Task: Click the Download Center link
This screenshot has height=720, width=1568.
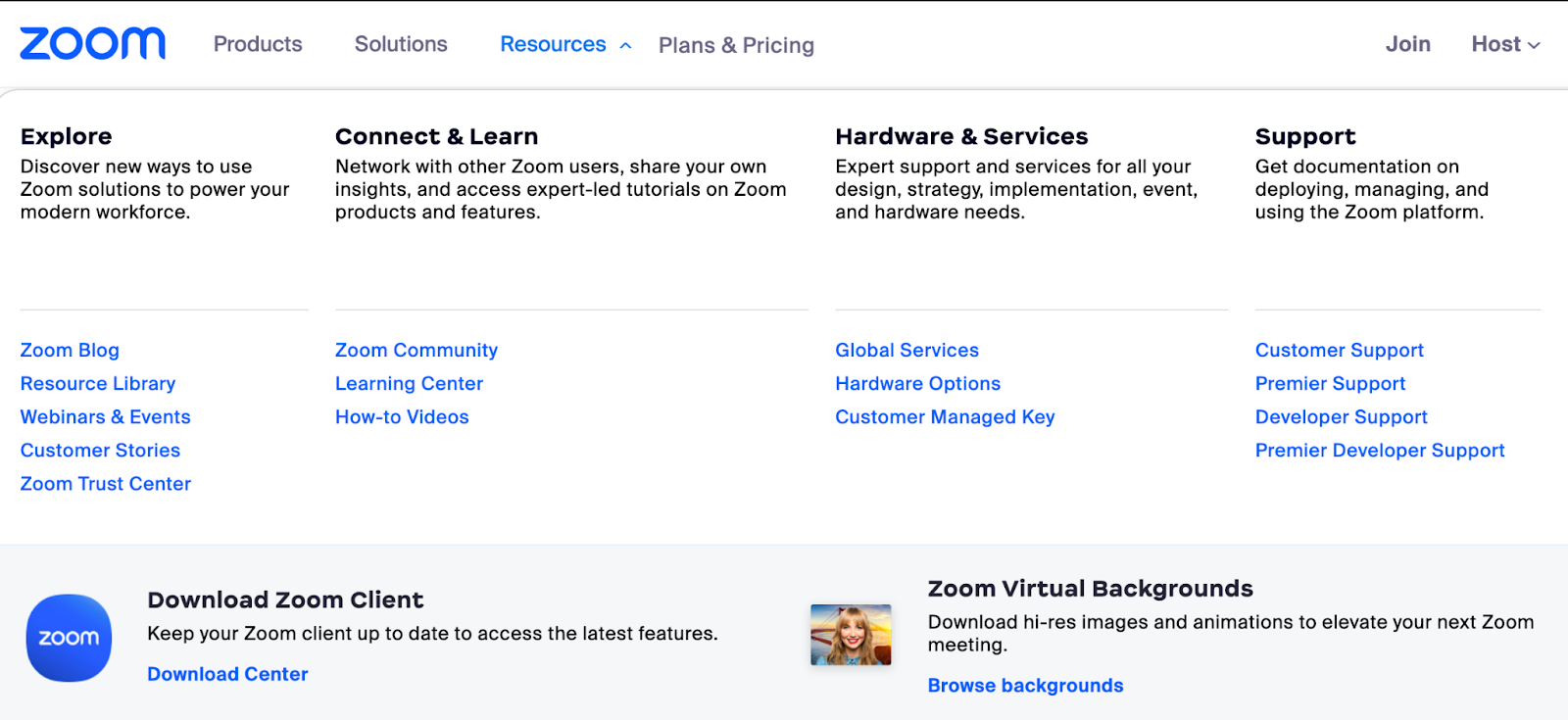Action: point(227,674)
